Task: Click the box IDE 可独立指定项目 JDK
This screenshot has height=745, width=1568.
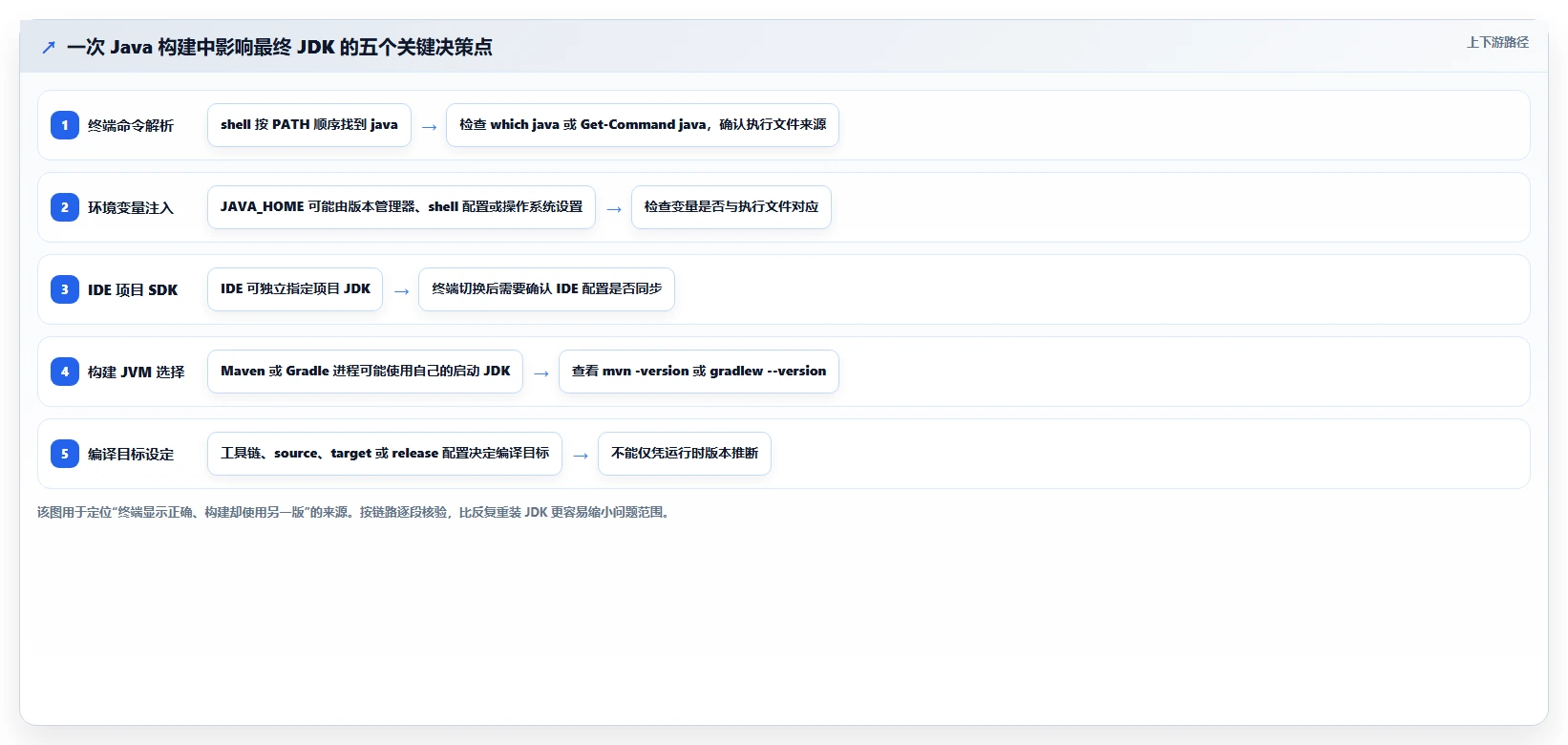Action: click(x=295, y=289)
